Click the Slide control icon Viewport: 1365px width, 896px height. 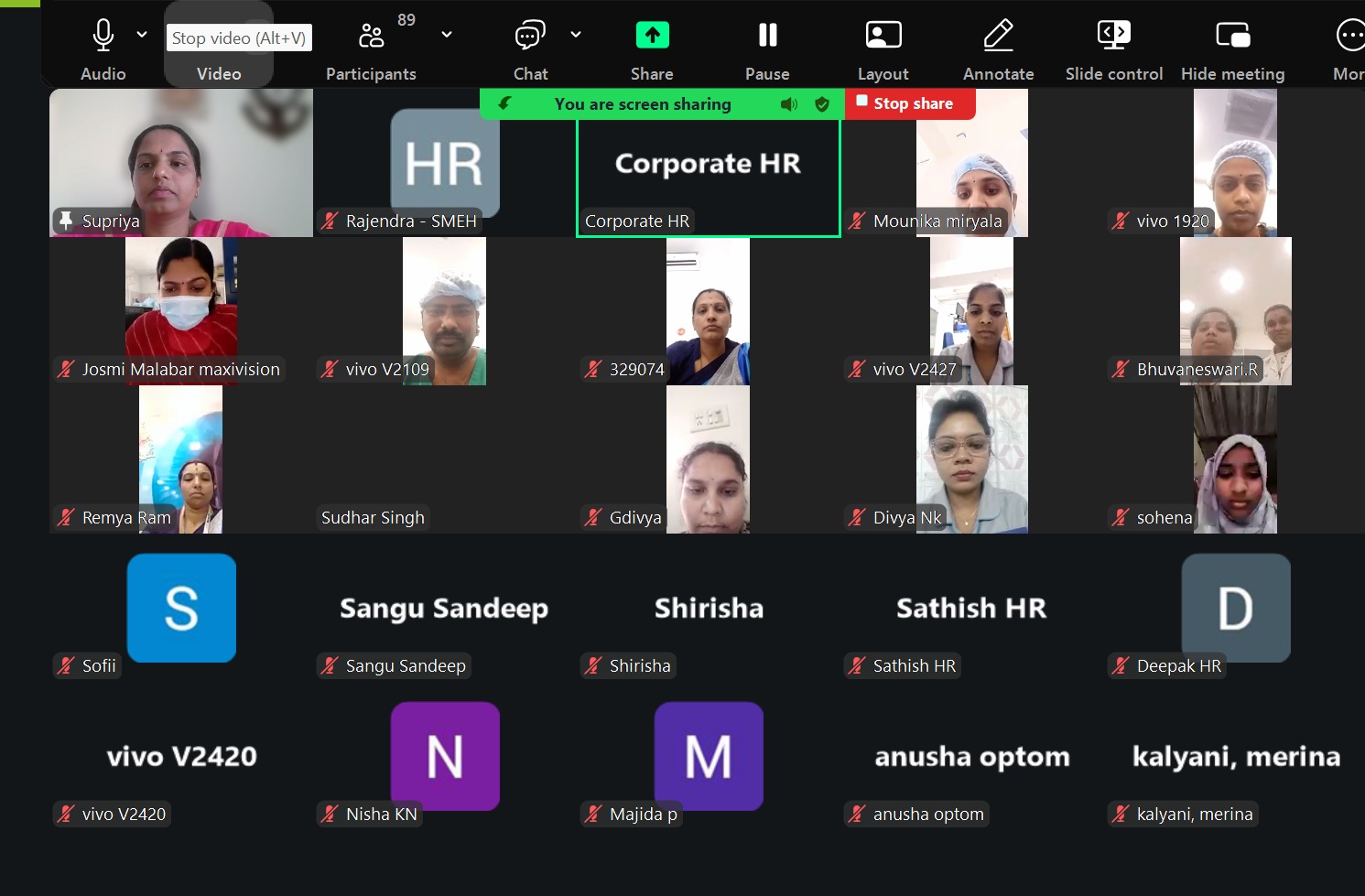click(x=1113, y=36)
